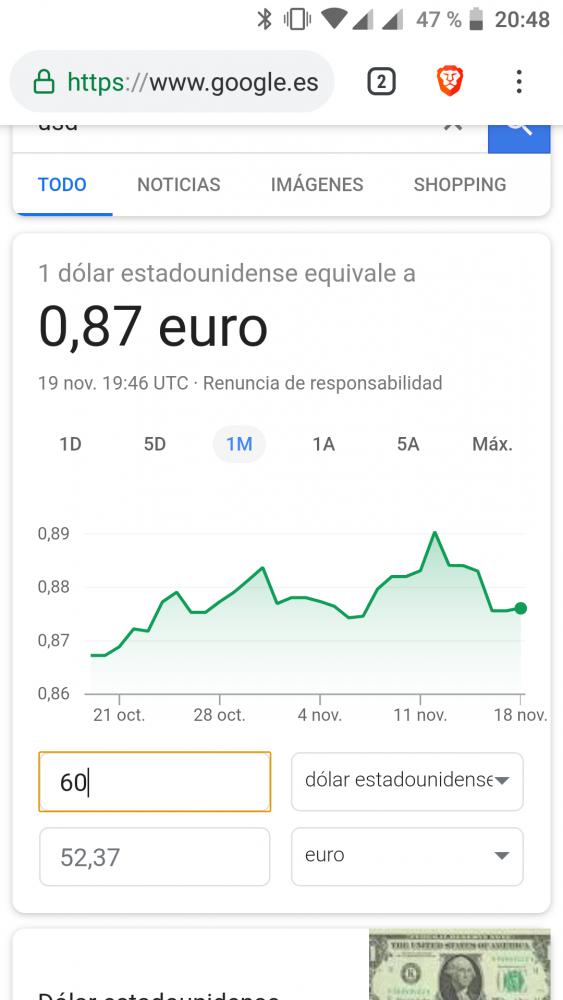Viewport: 563px width, 1000px height.
Task: Open the SHOPPING tab
Action: (x=460, y=185)
